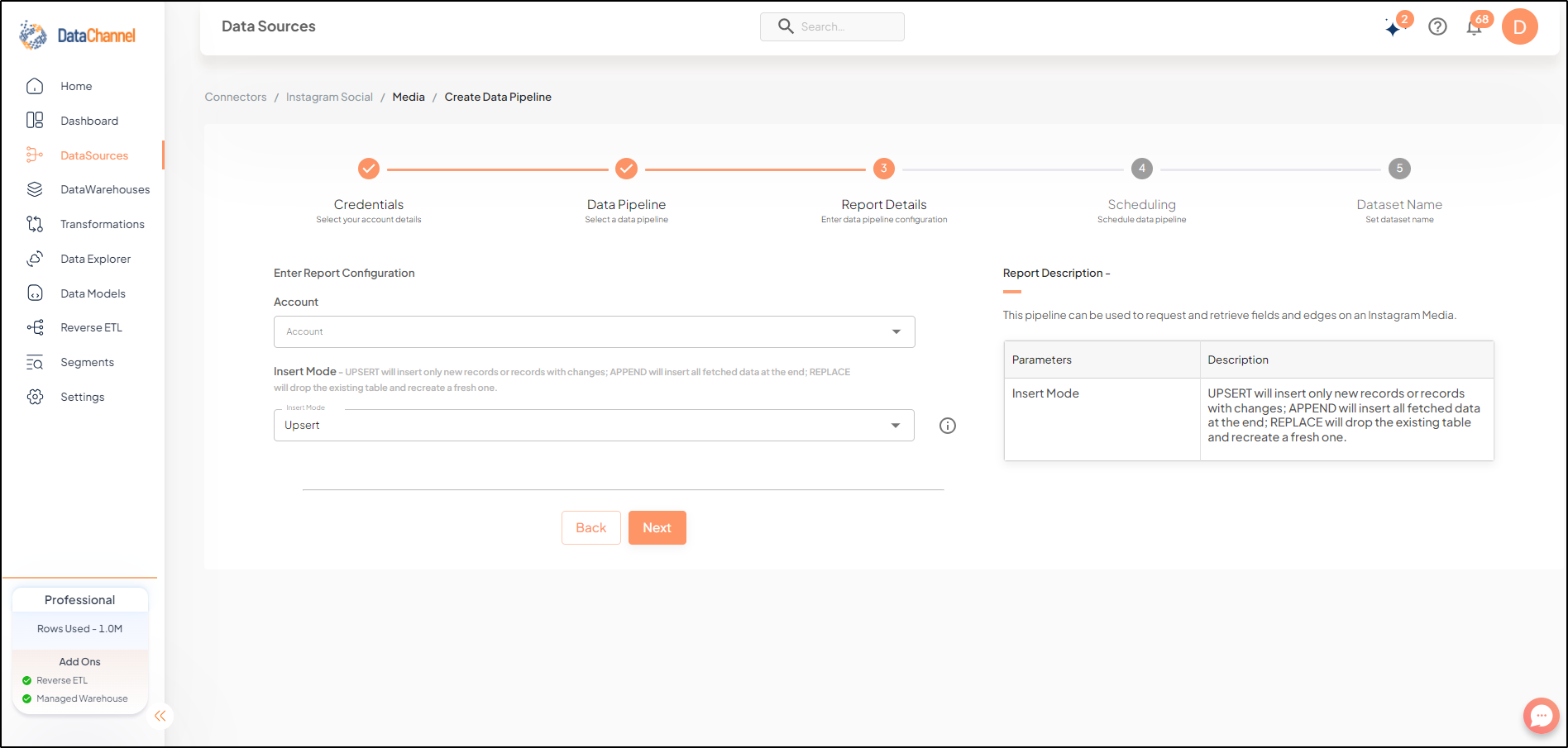Image resolution: width=1568 pixels, height=748 pixels.
Task: Click the Insert Mode dropdown arrow
Action: tap(896, 426)
